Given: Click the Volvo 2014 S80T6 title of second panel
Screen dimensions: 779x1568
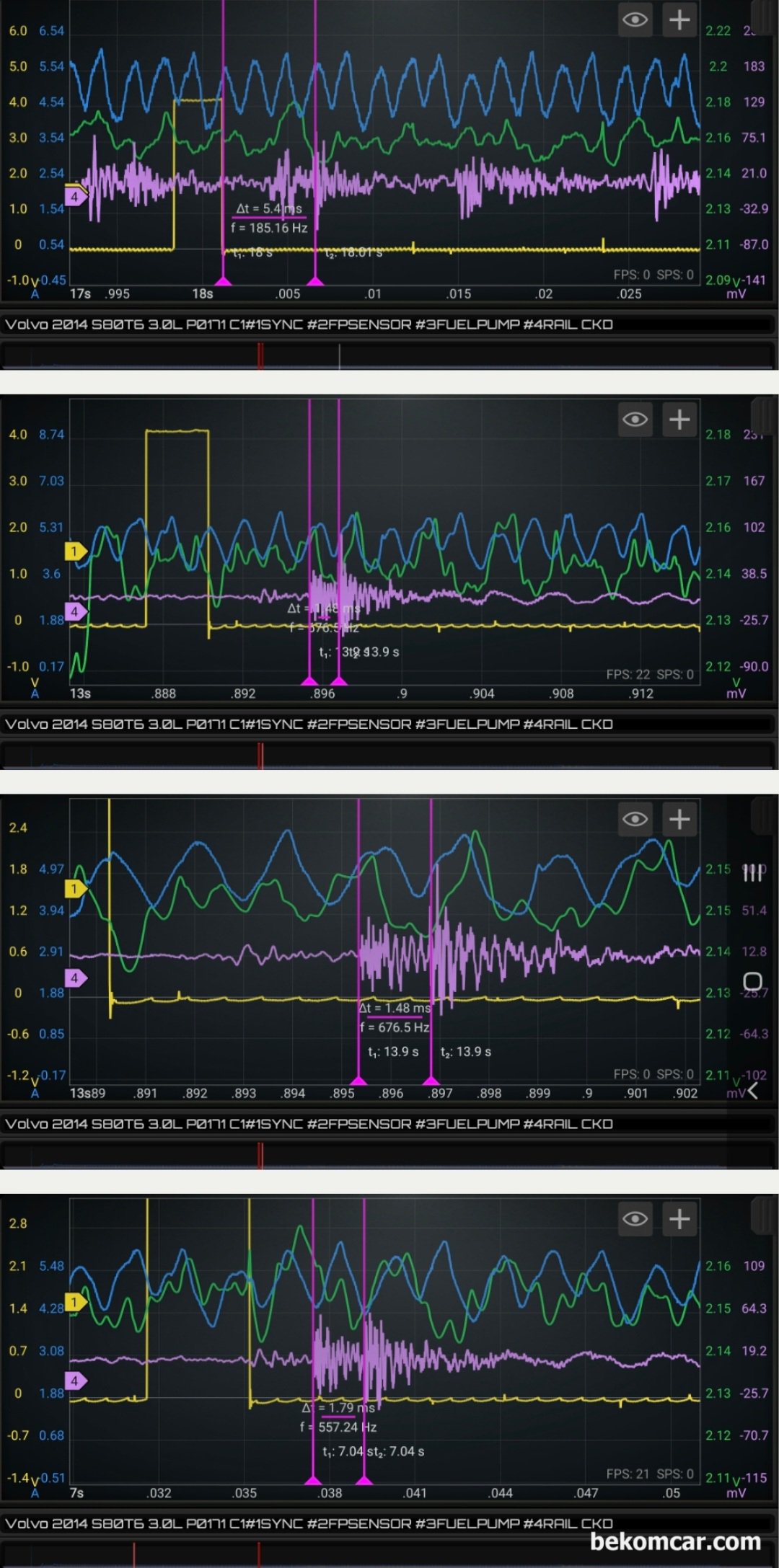Looking at the screenshot, I should [309, 724].
